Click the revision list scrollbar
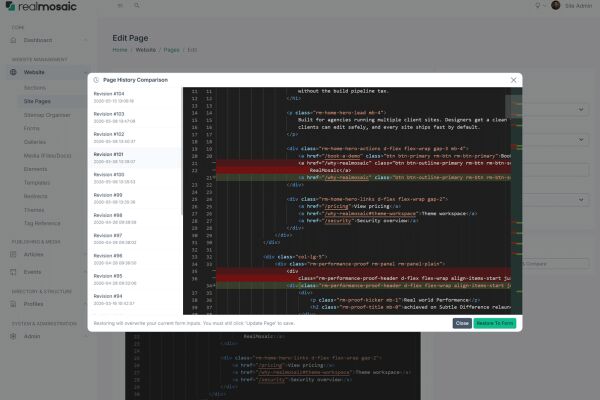This screenshot has width=600, height=400. click(x=181, y=151)
